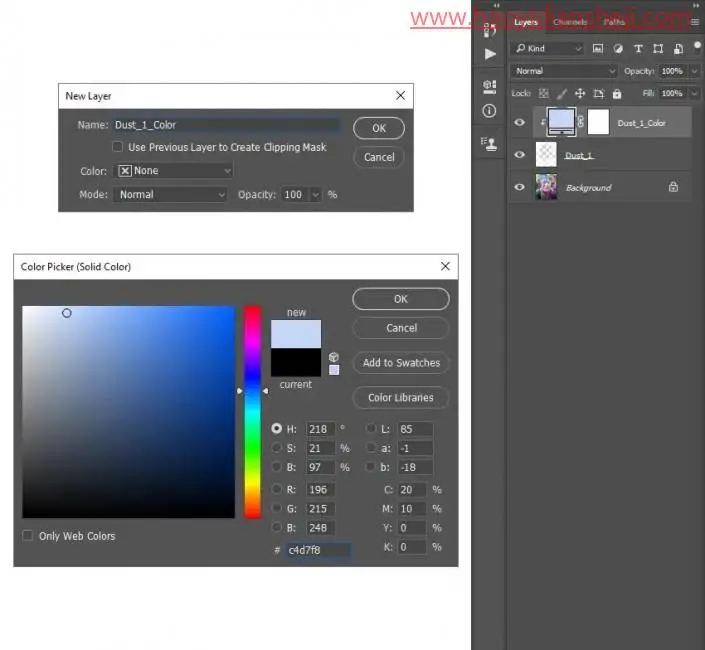The width and height of the screenshot is (705, 650).
Task: Click the link icon between Dust_1_Color thumbnails
Action: [580, 121]
